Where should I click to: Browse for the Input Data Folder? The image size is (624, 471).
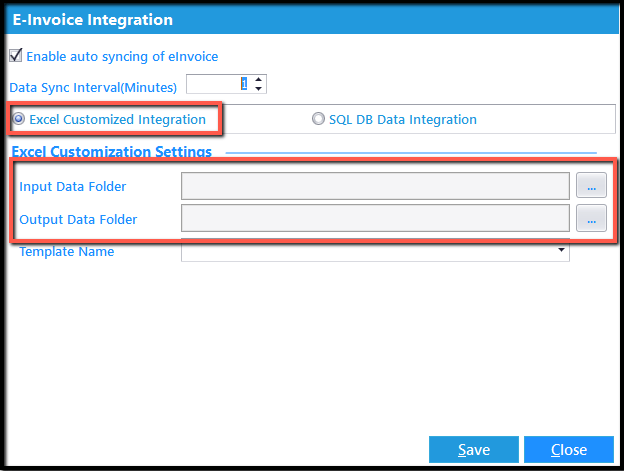coord(591,185)
